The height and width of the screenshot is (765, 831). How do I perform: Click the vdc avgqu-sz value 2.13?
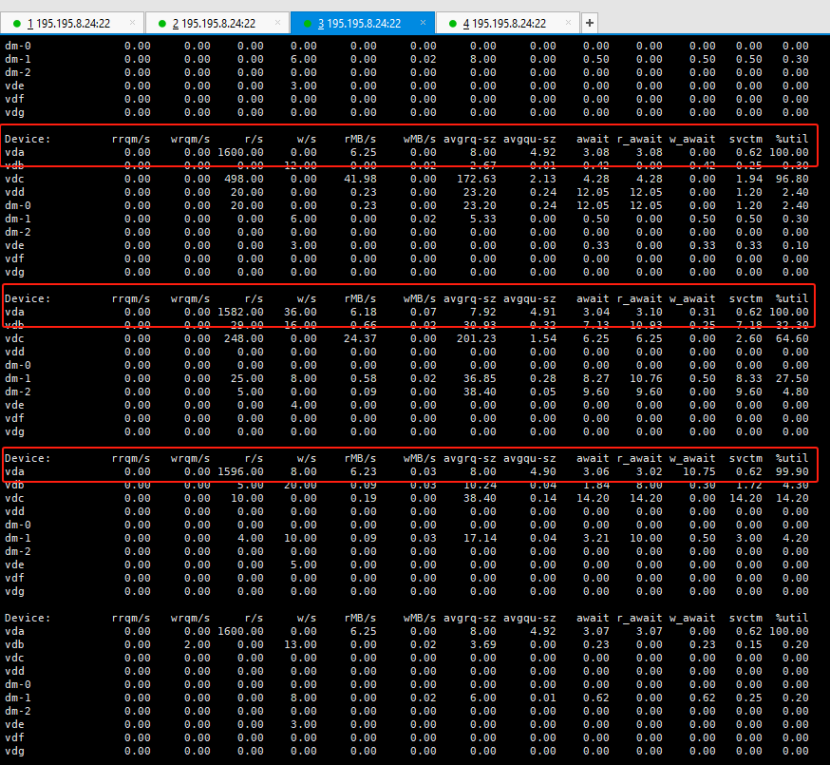(543, 179)
